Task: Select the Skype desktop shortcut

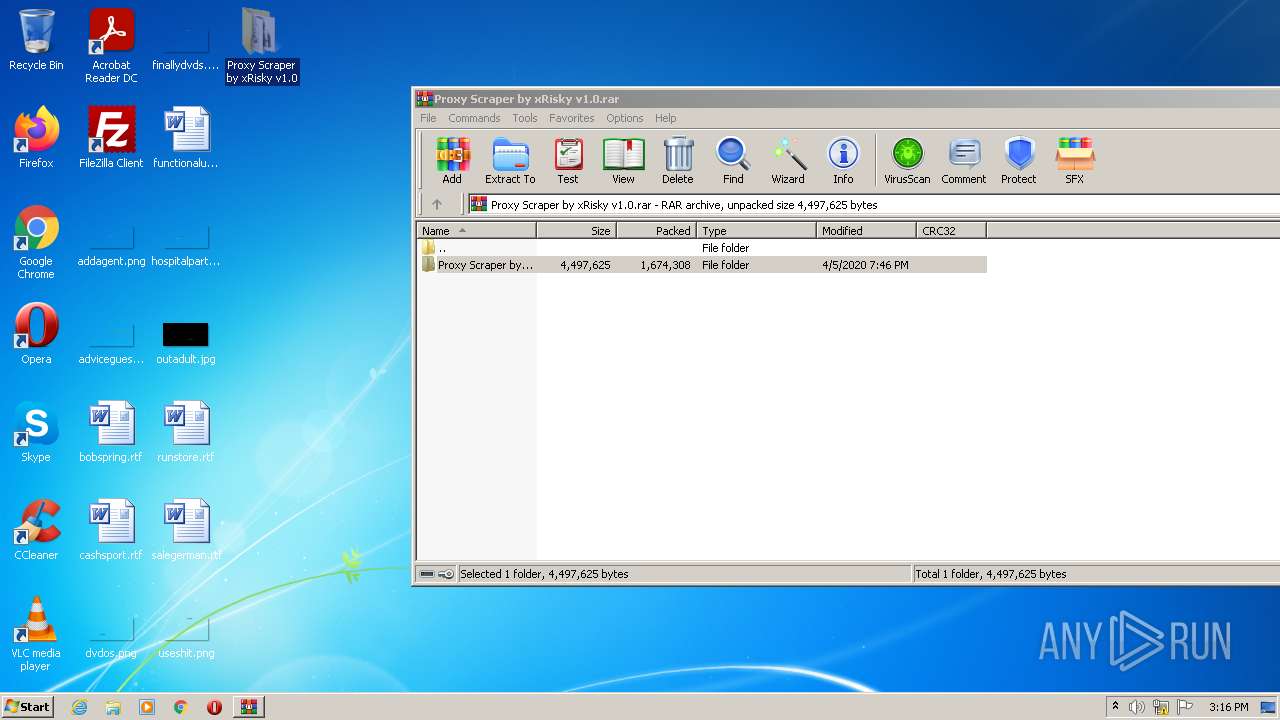Action: (x=36, y=432)
